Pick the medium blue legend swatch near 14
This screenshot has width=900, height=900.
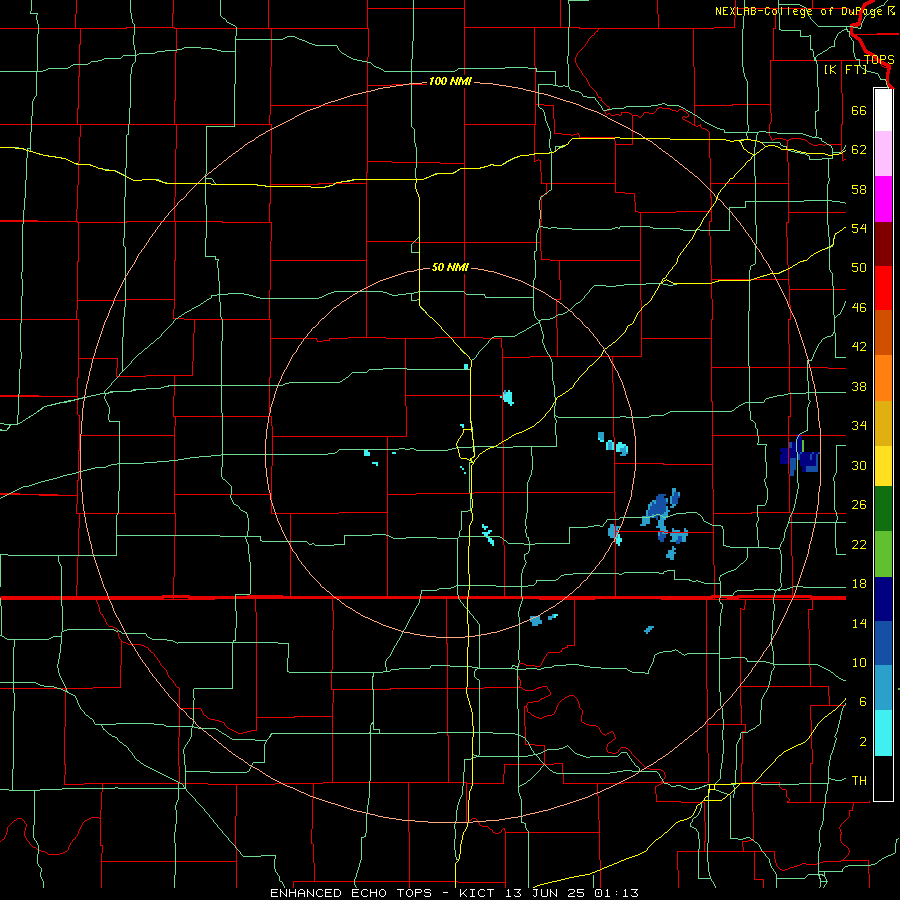click(x=883, y=643)
